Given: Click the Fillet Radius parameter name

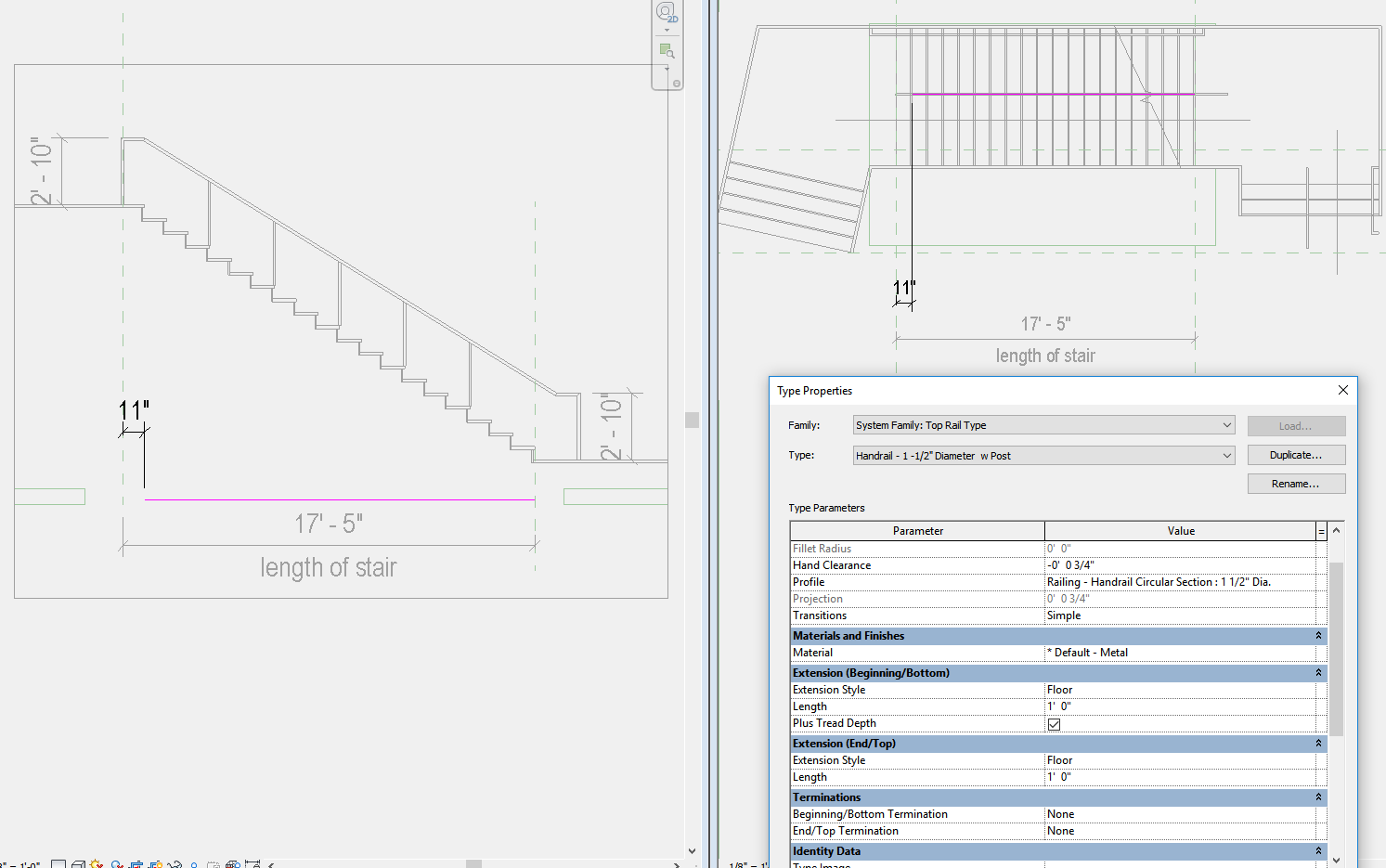Looking at the screenshot, I should click(x=822, y=549).
